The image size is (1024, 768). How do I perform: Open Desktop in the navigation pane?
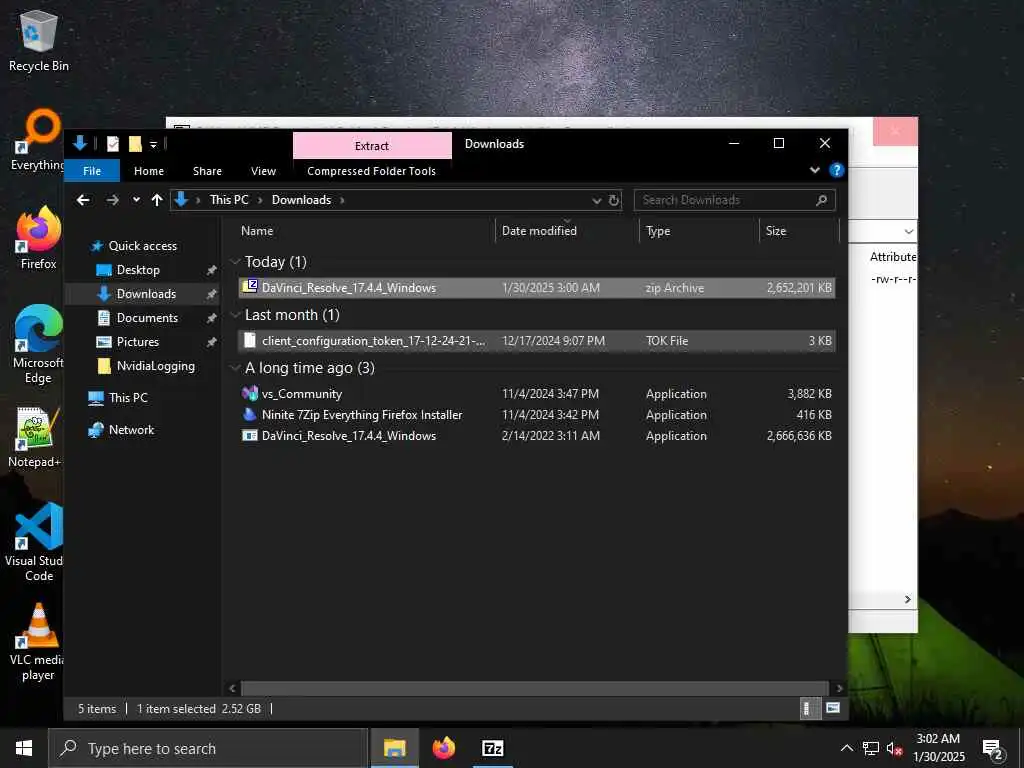[138, 270]
